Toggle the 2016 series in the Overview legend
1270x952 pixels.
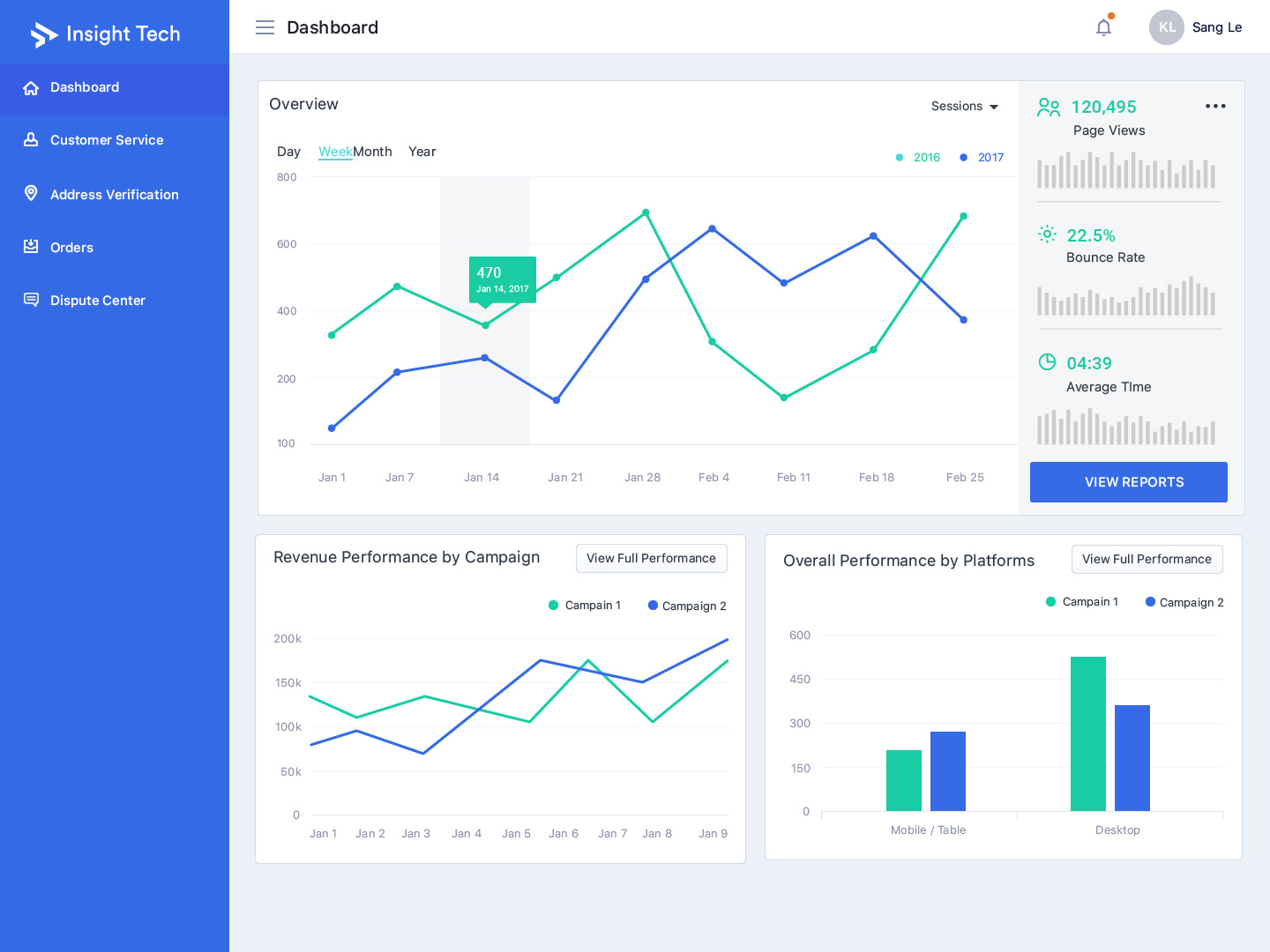tap(917, 157)
